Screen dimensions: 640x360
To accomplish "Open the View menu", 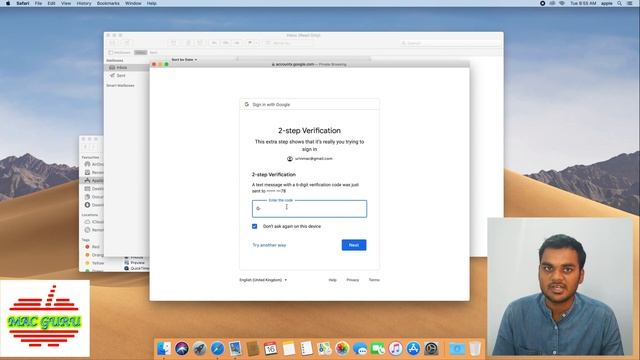I will click(x=66, y=3).
